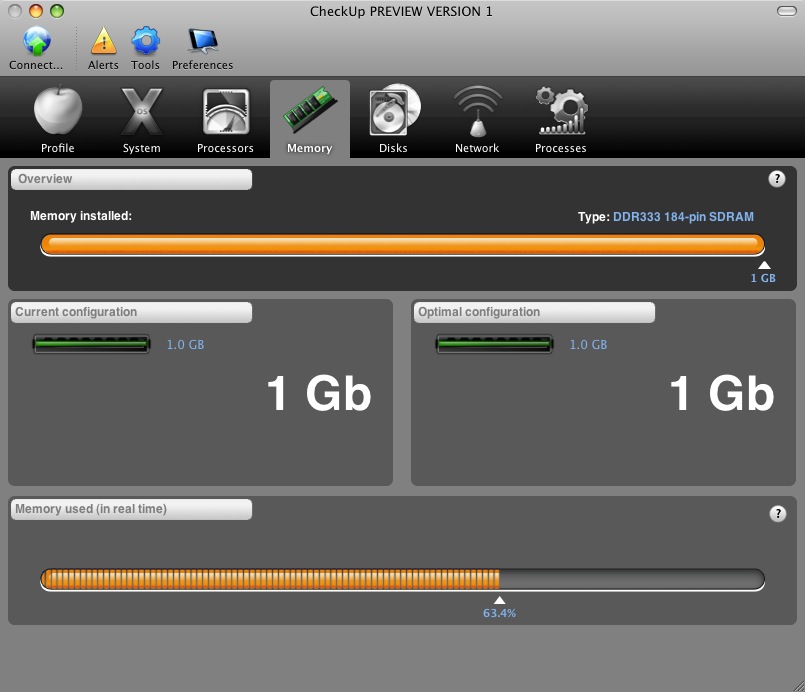The width and height of the screenshot is (805, 692).
Task: Open the Network tab
Action: [477, 120]
